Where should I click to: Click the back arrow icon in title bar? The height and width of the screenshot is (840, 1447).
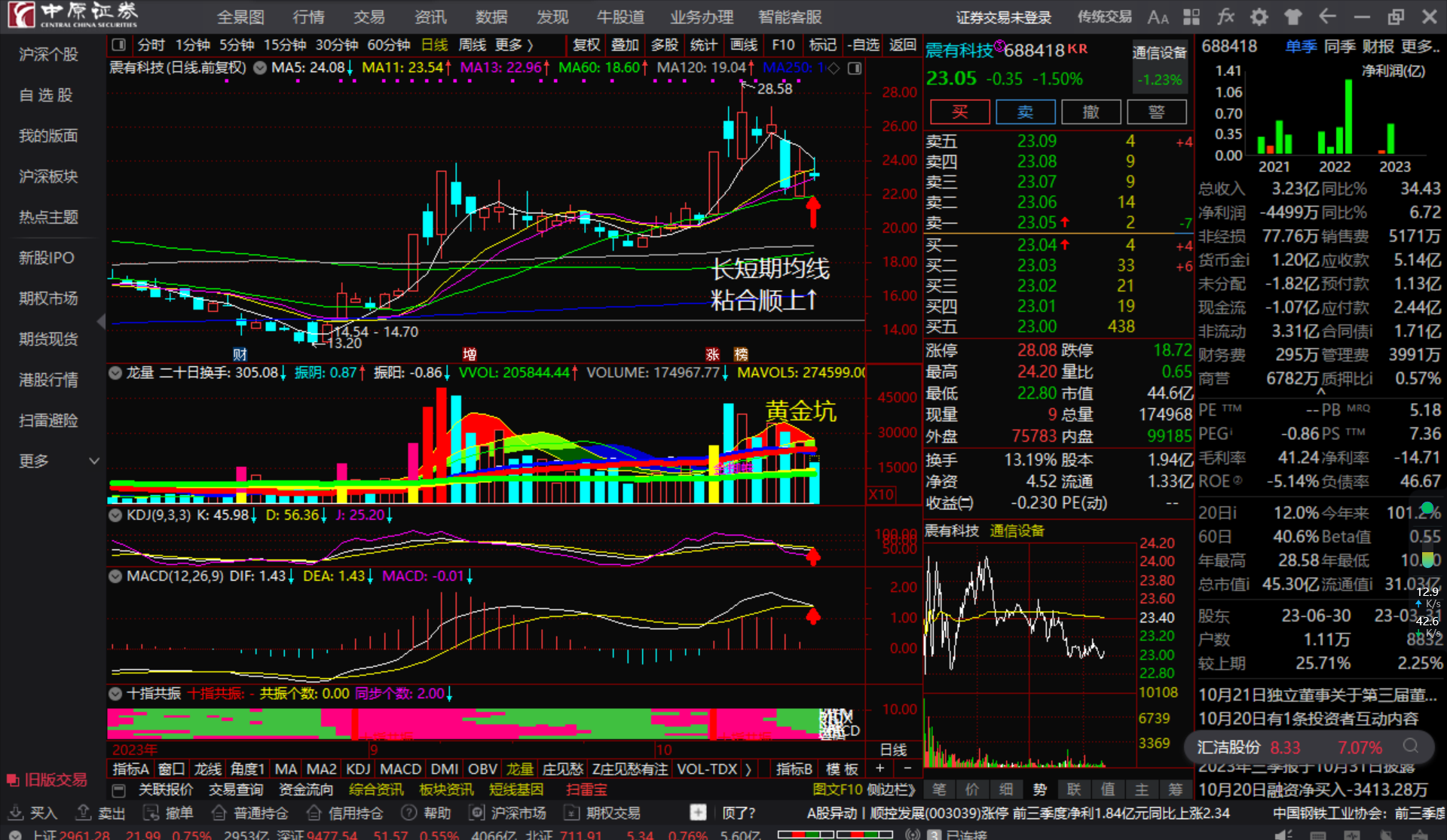point(1327,17)
